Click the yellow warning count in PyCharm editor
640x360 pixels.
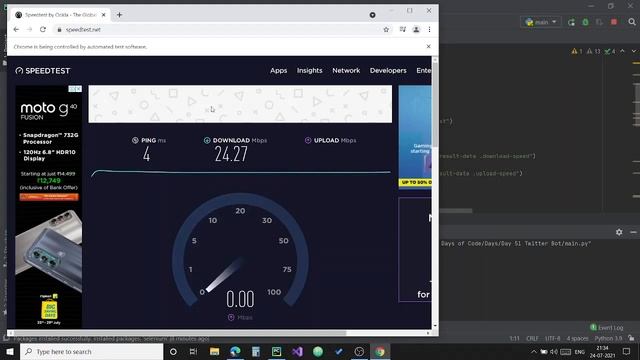pyautogui.click(x=577, y=51)
